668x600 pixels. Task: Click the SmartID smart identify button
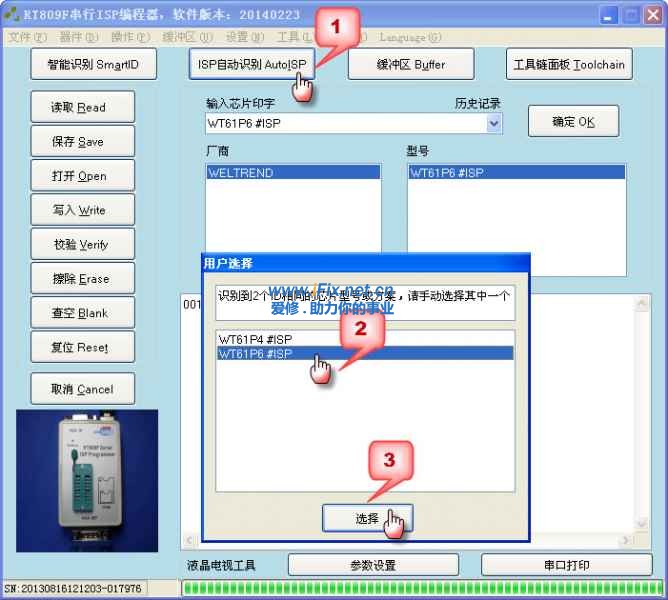[x=94, y=65]
